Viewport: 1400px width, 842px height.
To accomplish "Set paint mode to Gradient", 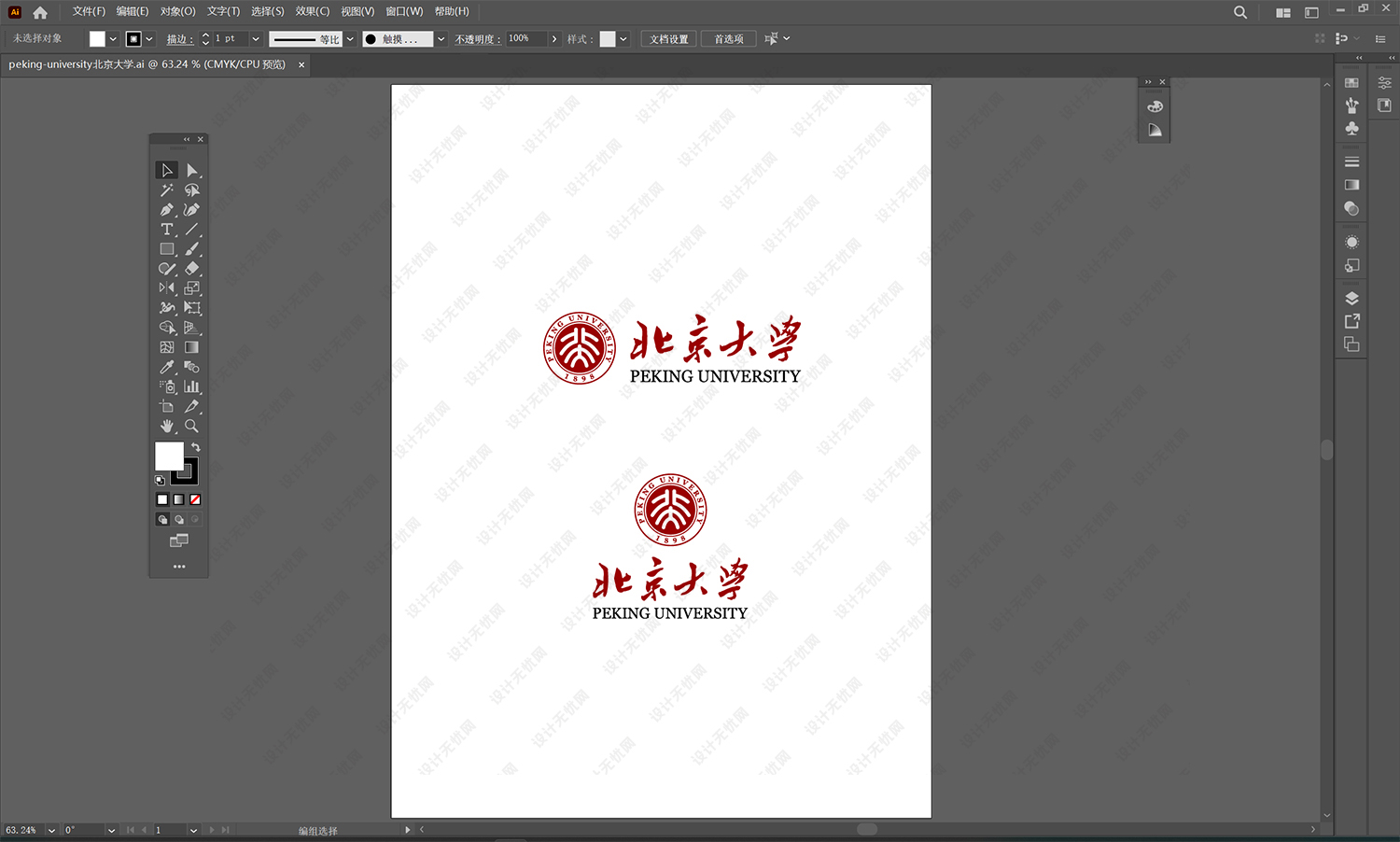I will 178,499.
